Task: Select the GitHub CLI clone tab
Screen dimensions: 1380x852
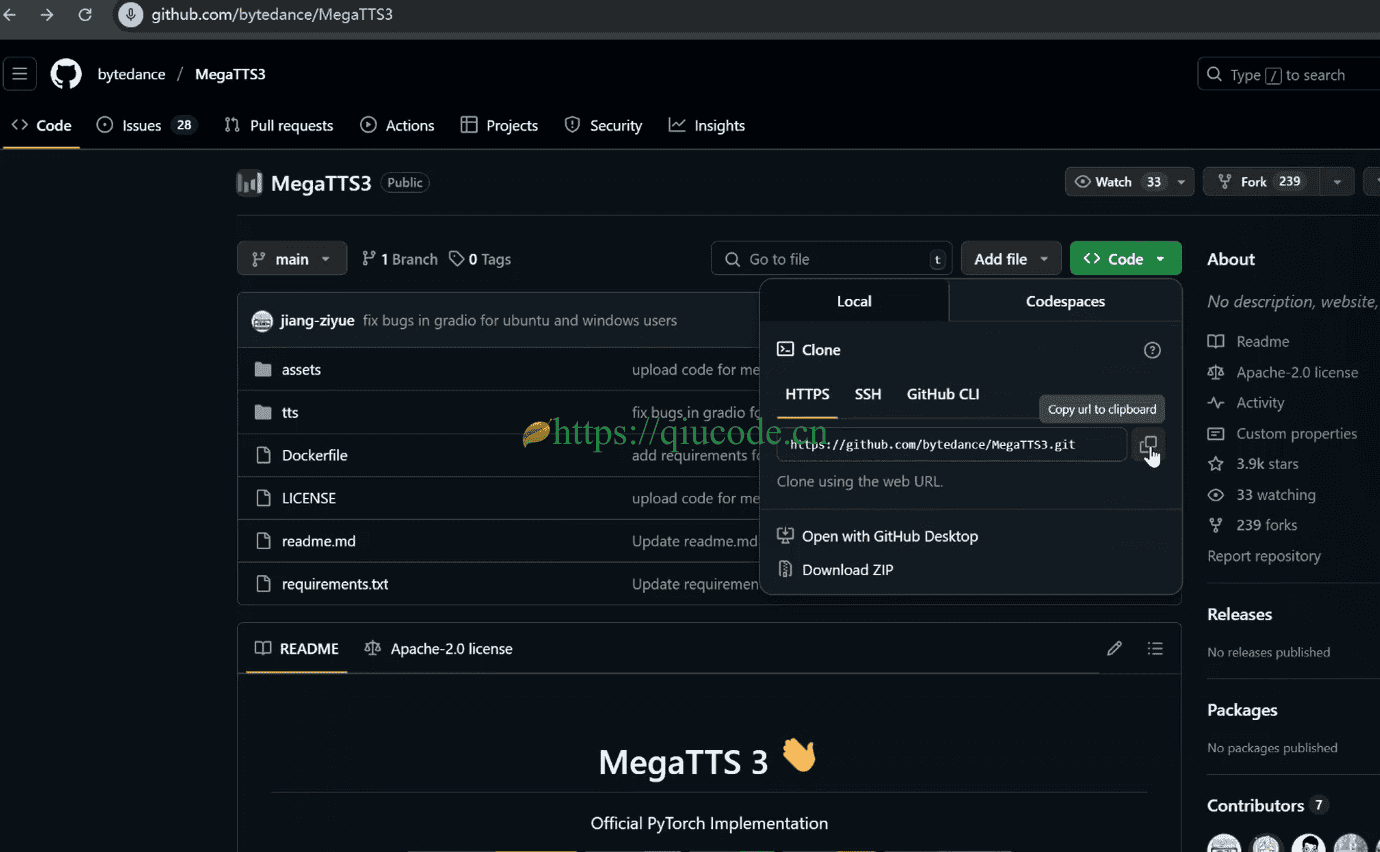Action: coord(942,394)
